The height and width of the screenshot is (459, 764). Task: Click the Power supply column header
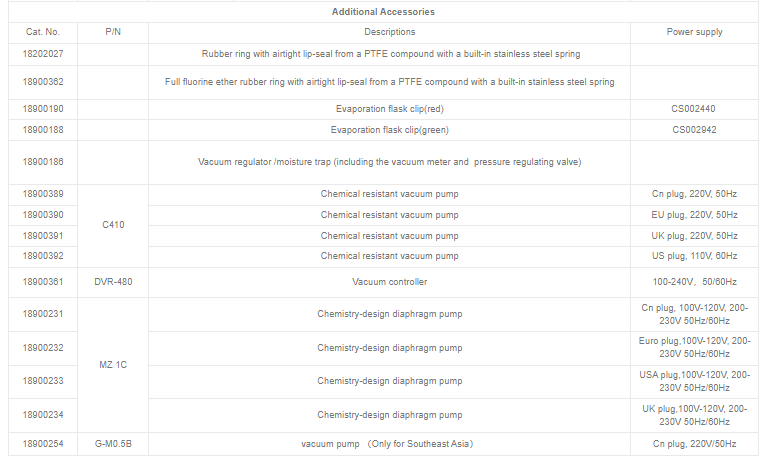point(694,32)
